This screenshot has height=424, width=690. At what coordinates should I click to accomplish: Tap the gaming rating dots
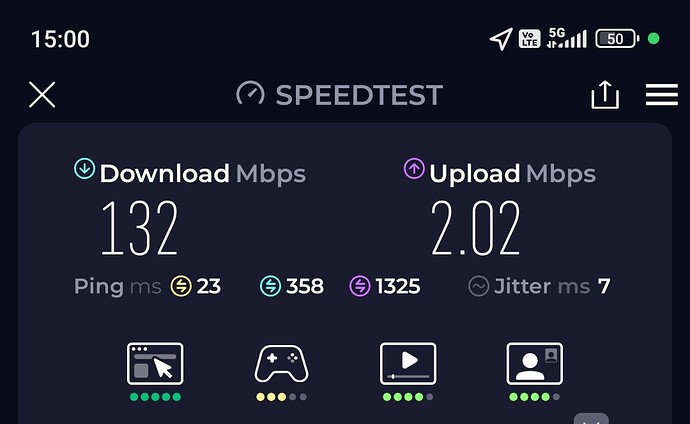tap(282, 397)
